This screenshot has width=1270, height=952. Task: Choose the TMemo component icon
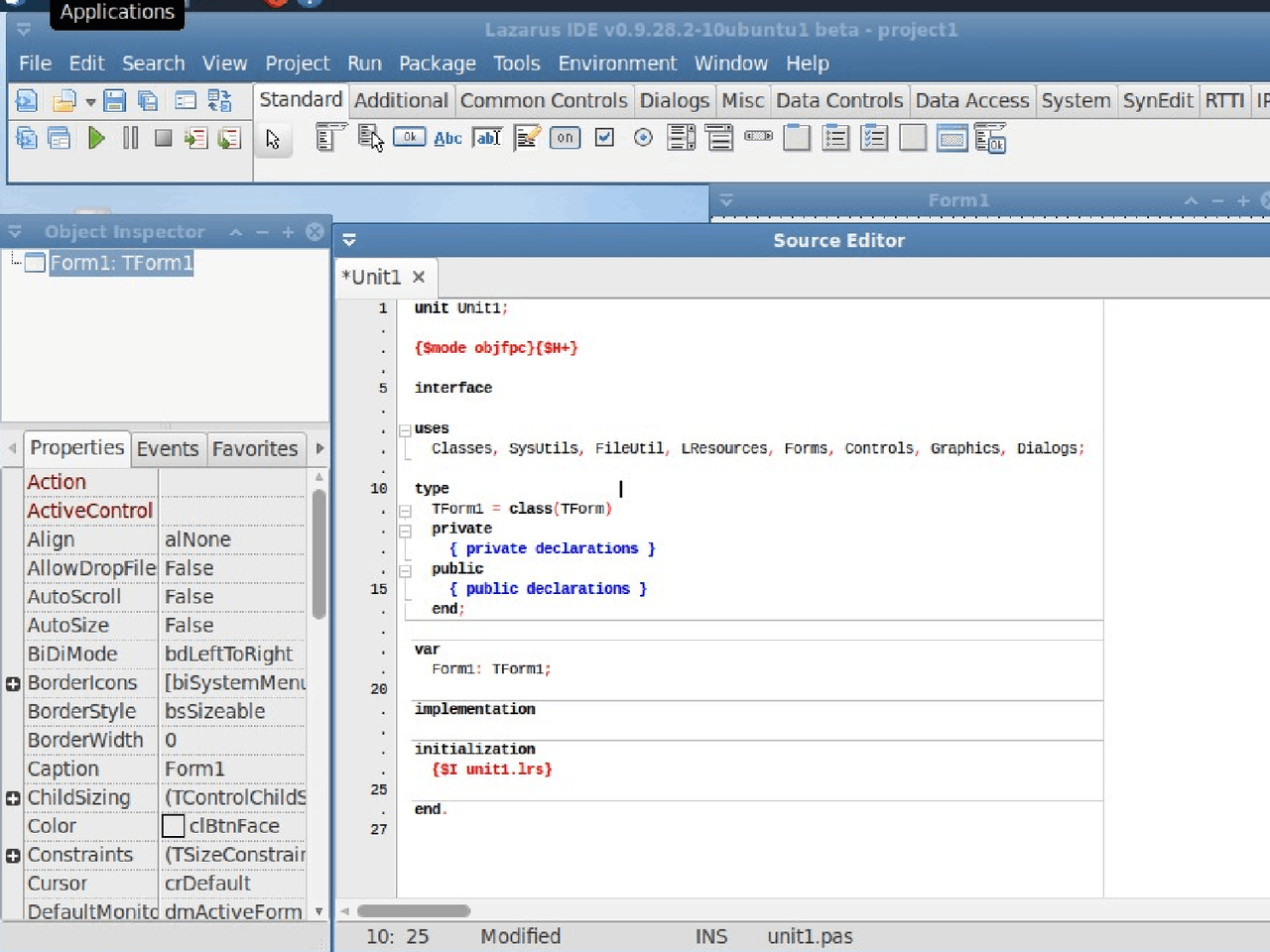coord(527,138)
